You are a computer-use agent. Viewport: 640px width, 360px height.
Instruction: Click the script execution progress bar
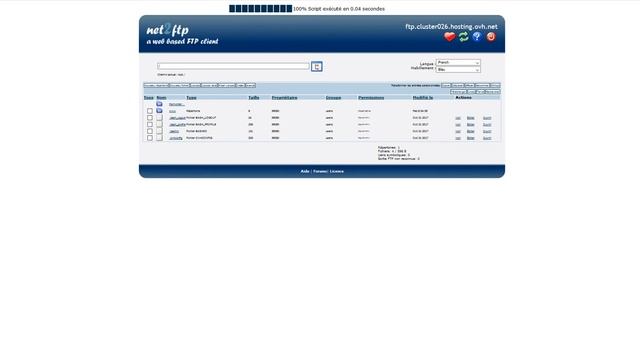[x=260, y=9]
